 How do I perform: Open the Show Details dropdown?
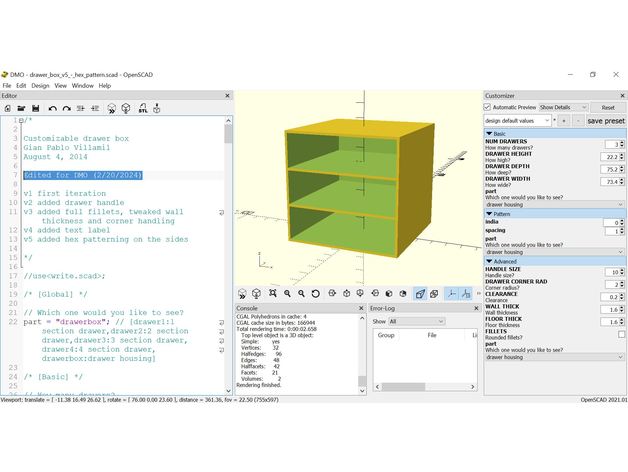click(x=562, y=107)
